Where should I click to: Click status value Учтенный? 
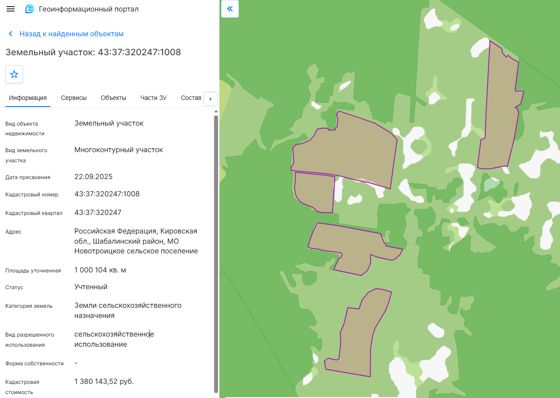click(x=91, y=287)
